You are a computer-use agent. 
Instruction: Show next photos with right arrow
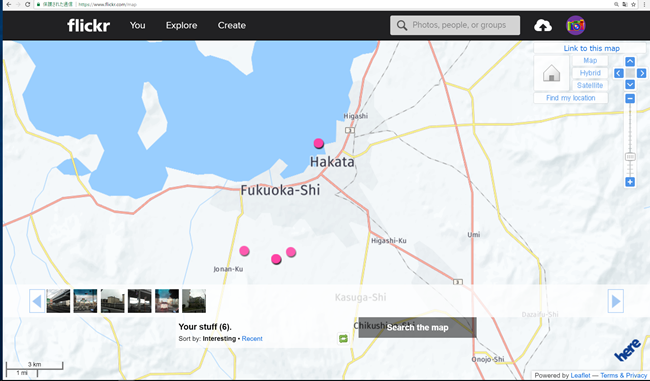(616, 301)
